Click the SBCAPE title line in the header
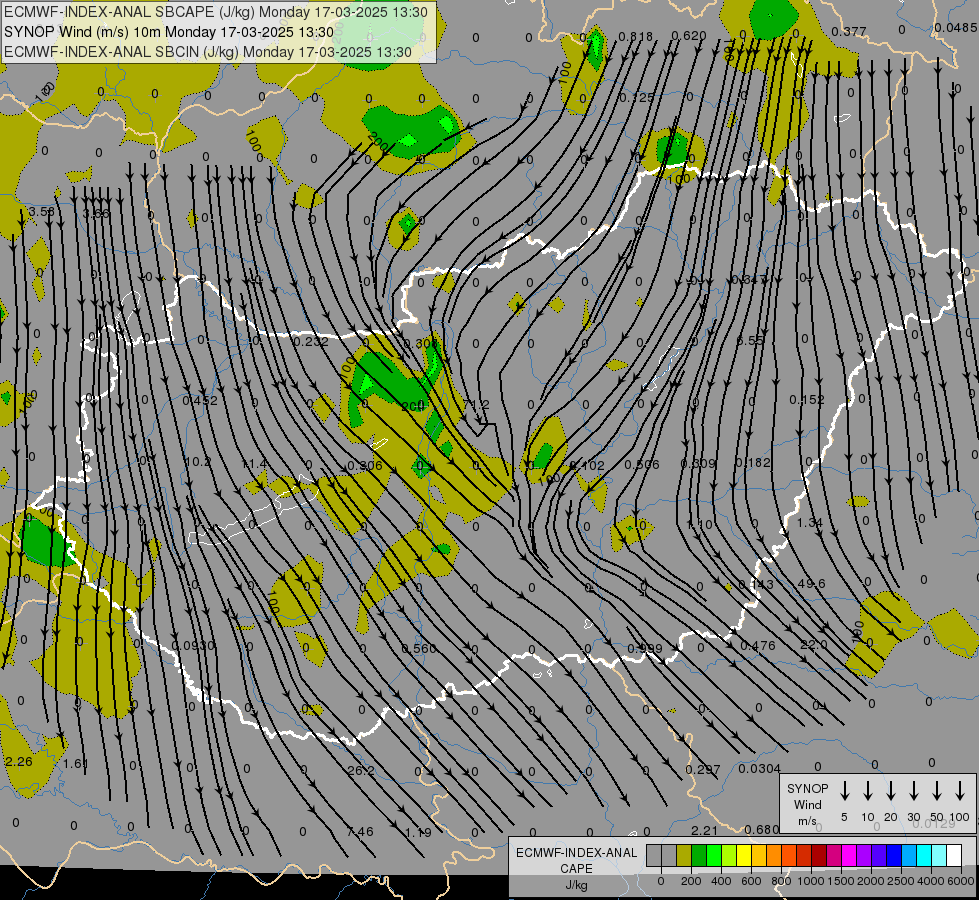 pyautogui.click(x=216, y=12)
